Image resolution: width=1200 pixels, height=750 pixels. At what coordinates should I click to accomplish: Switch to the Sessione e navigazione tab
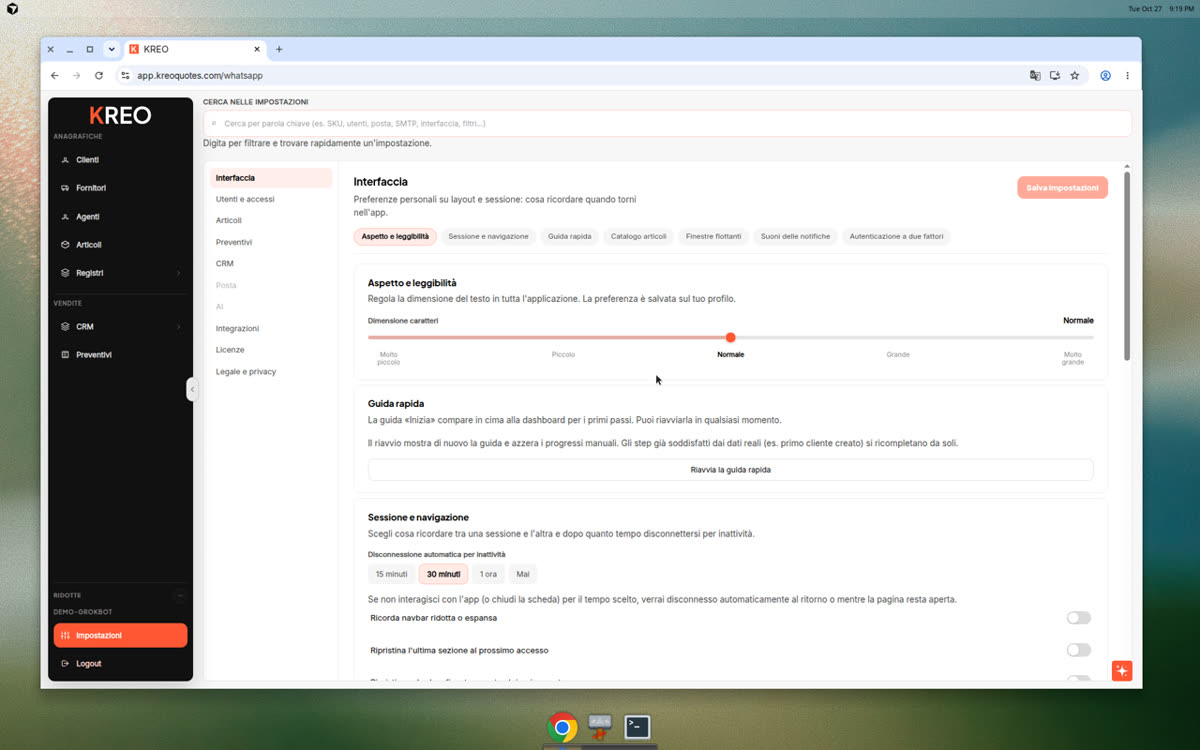(488, 237)
